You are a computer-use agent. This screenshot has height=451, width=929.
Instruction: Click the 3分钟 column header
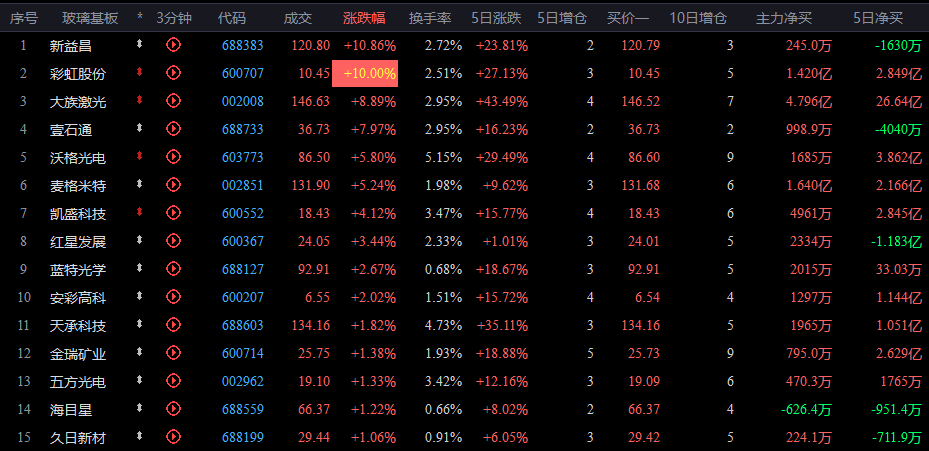point(174,18)
